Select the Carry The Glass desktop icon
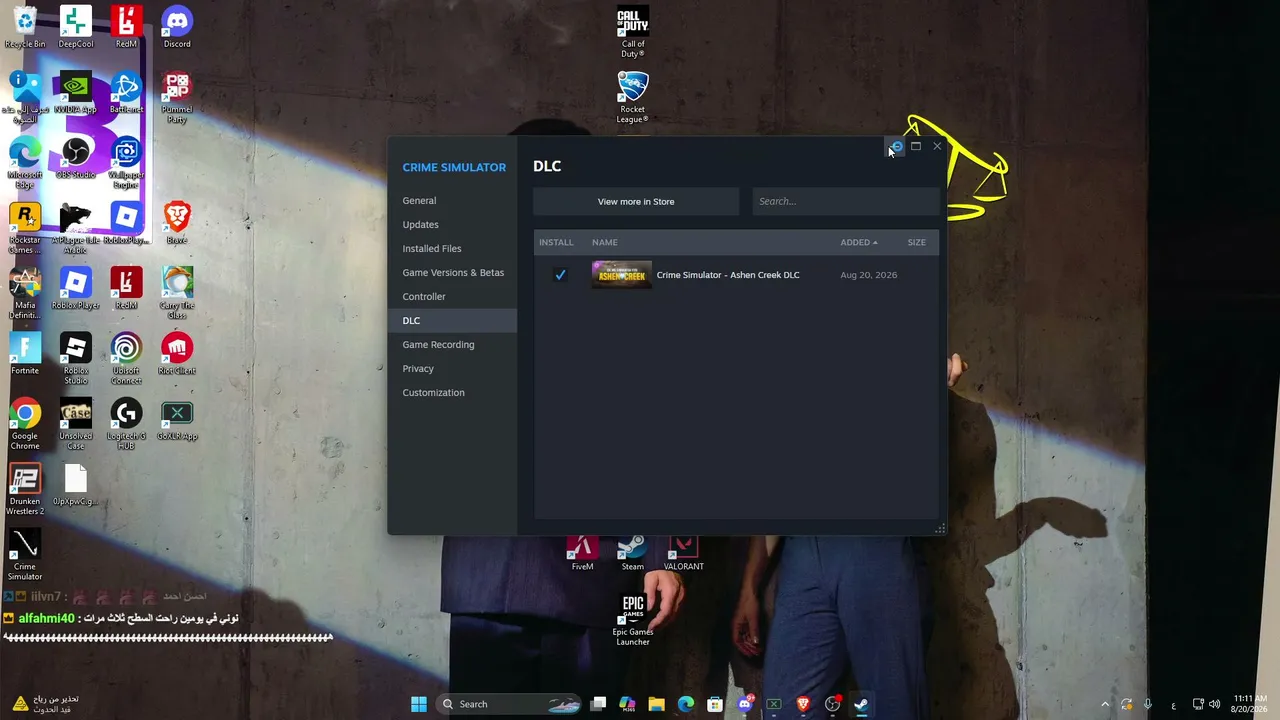 tap(177, 294)
